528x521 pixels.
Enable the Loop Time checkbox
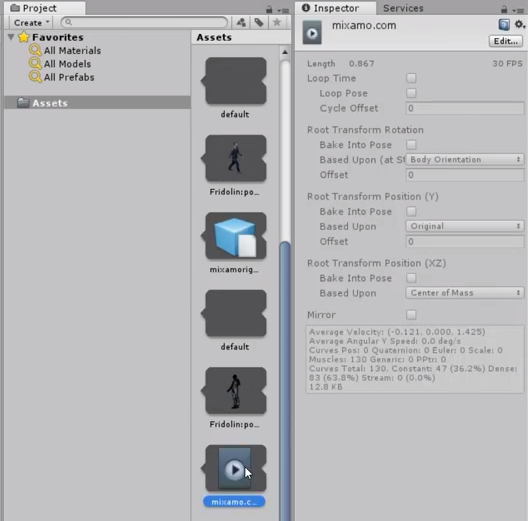411,78
